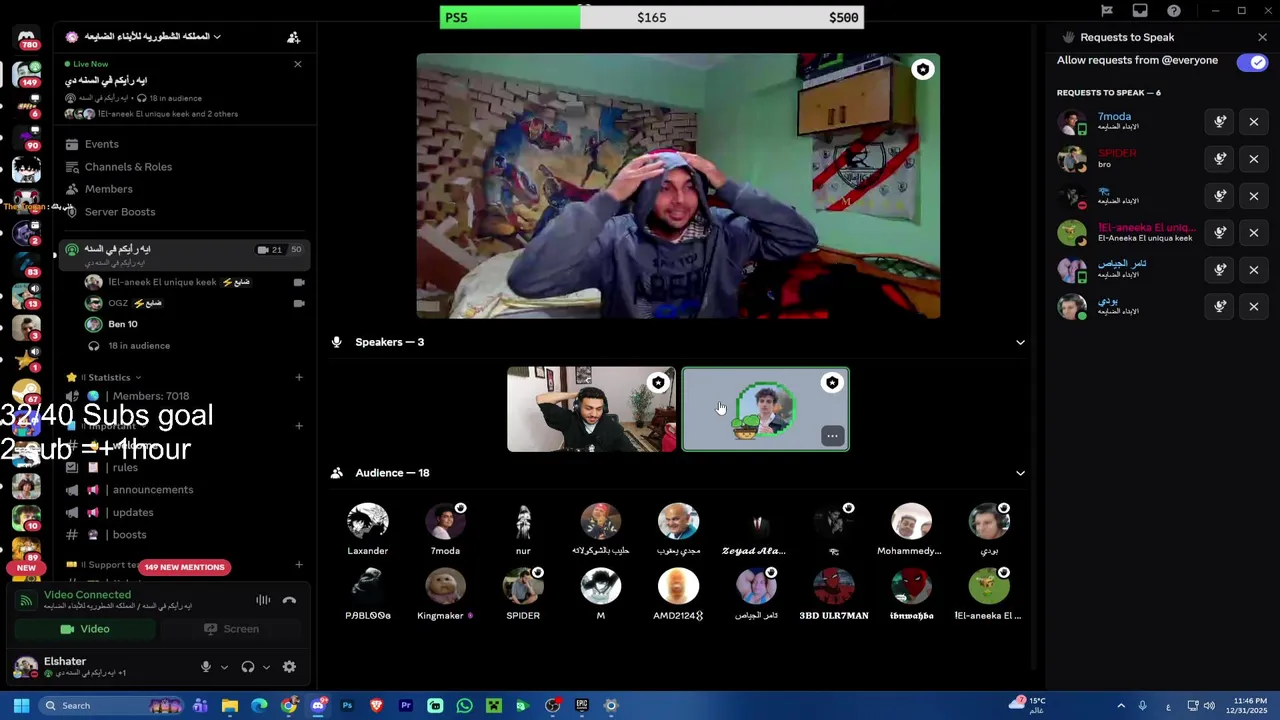Select the main speaker video

(x=678, y=186)
